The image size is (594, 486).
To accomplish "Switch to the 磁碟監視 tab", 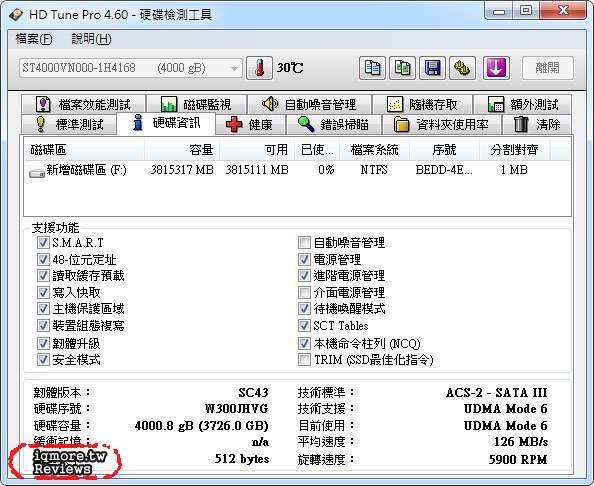I will point(197,104).
